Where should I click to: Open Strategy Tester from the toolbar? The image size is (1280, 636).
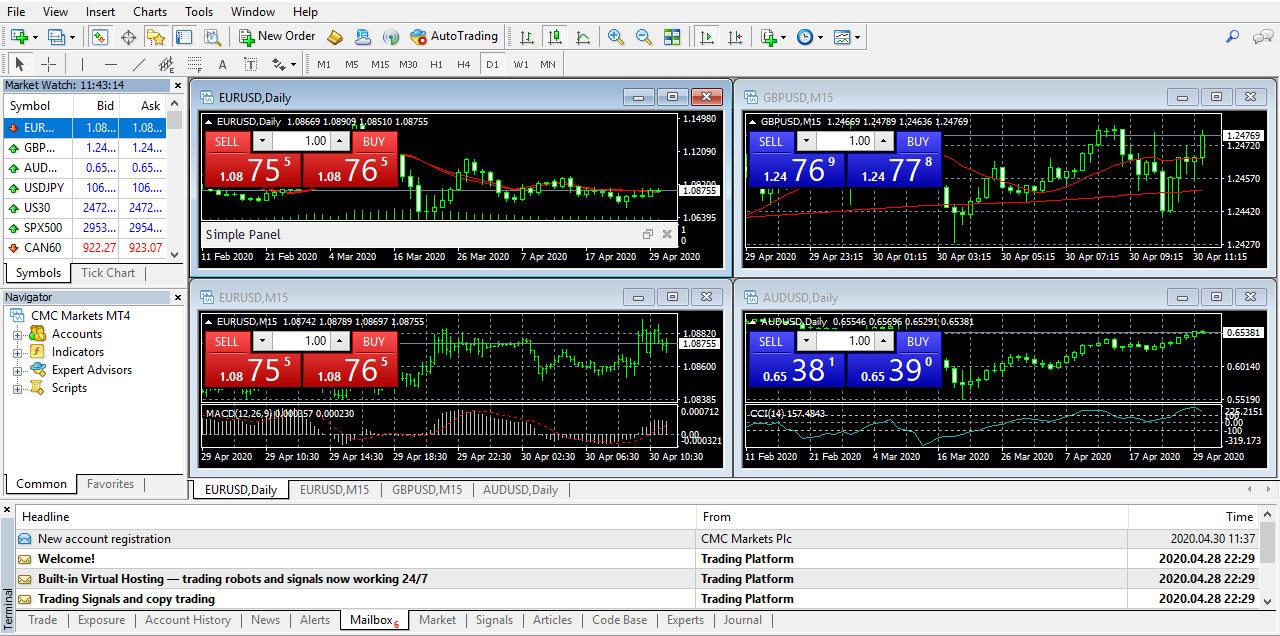[x=212, y=37]
